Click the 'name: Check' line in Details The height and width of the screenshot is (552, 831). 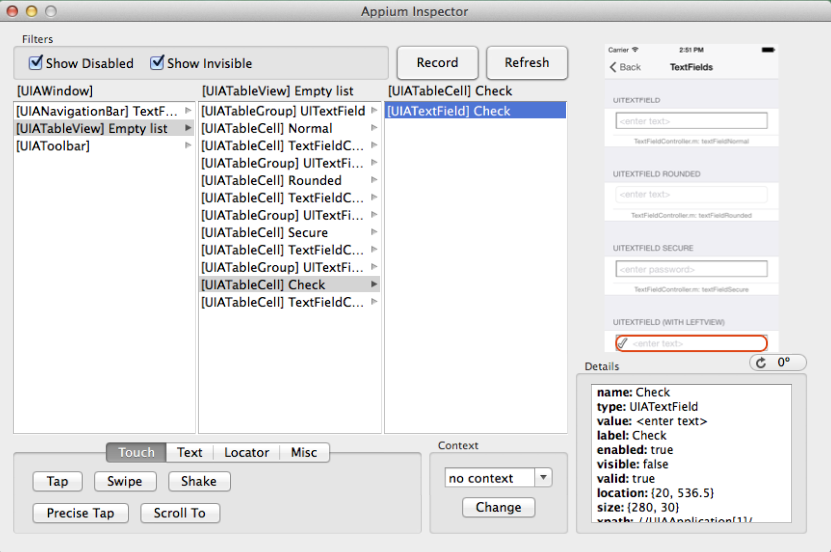coord(633,393)
